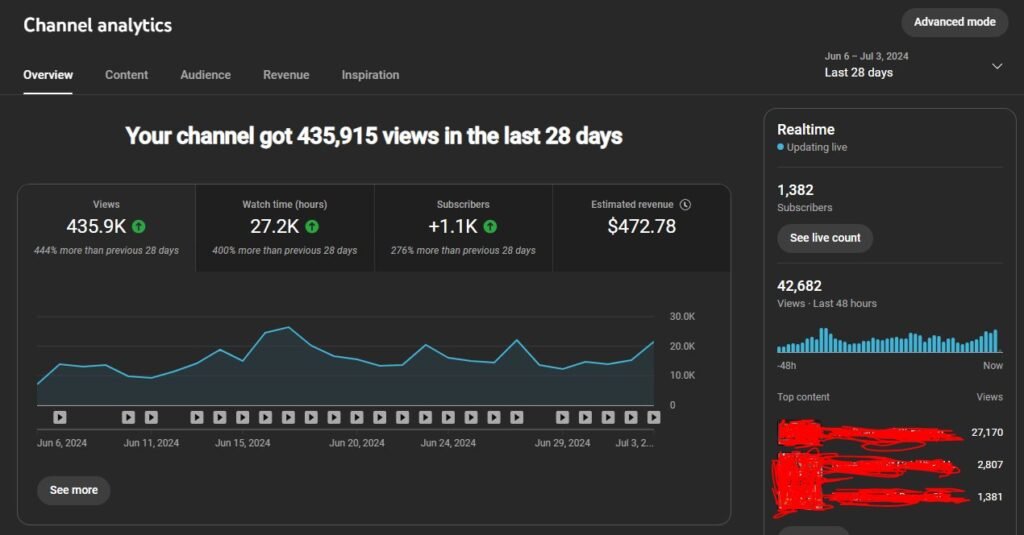Expand the date range chevron arrow

(996, 66)
